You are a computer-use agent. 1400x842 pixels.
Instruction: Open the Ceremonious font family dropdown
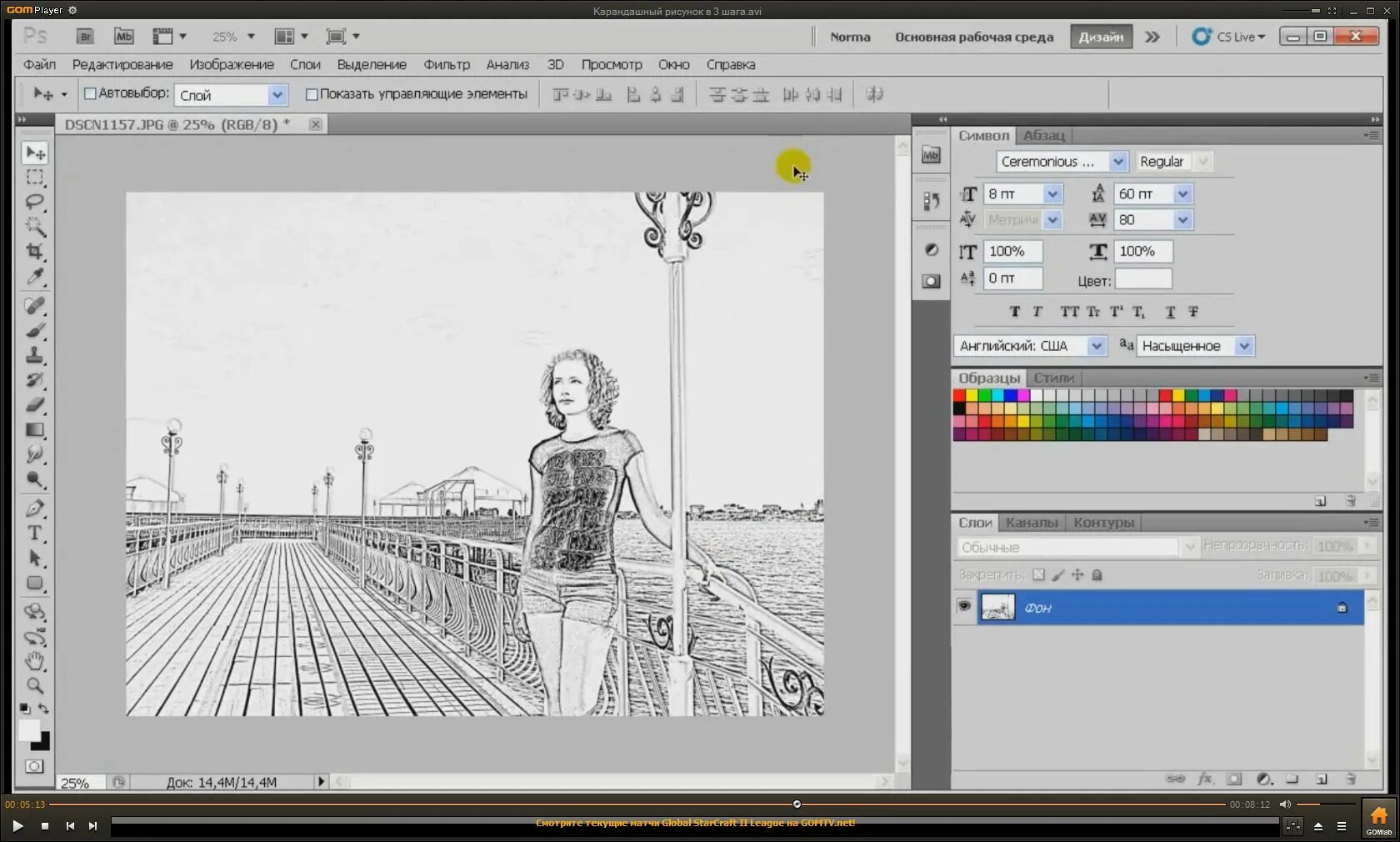tap(1118, 162)
